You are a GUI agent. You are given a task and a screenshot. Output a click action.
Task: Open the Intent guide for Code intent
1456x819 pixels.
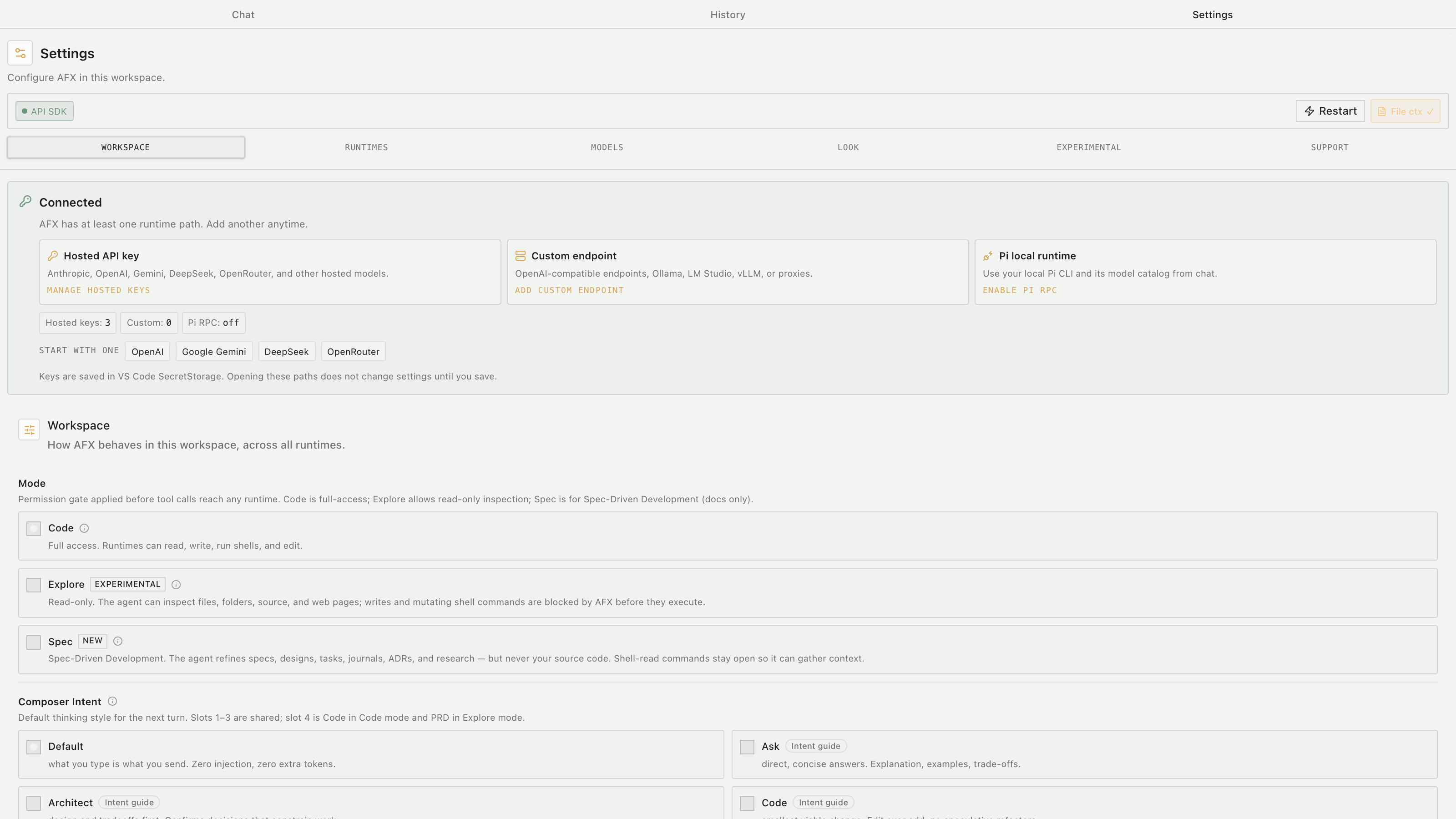pyautogui.click(x=824, y=803)
